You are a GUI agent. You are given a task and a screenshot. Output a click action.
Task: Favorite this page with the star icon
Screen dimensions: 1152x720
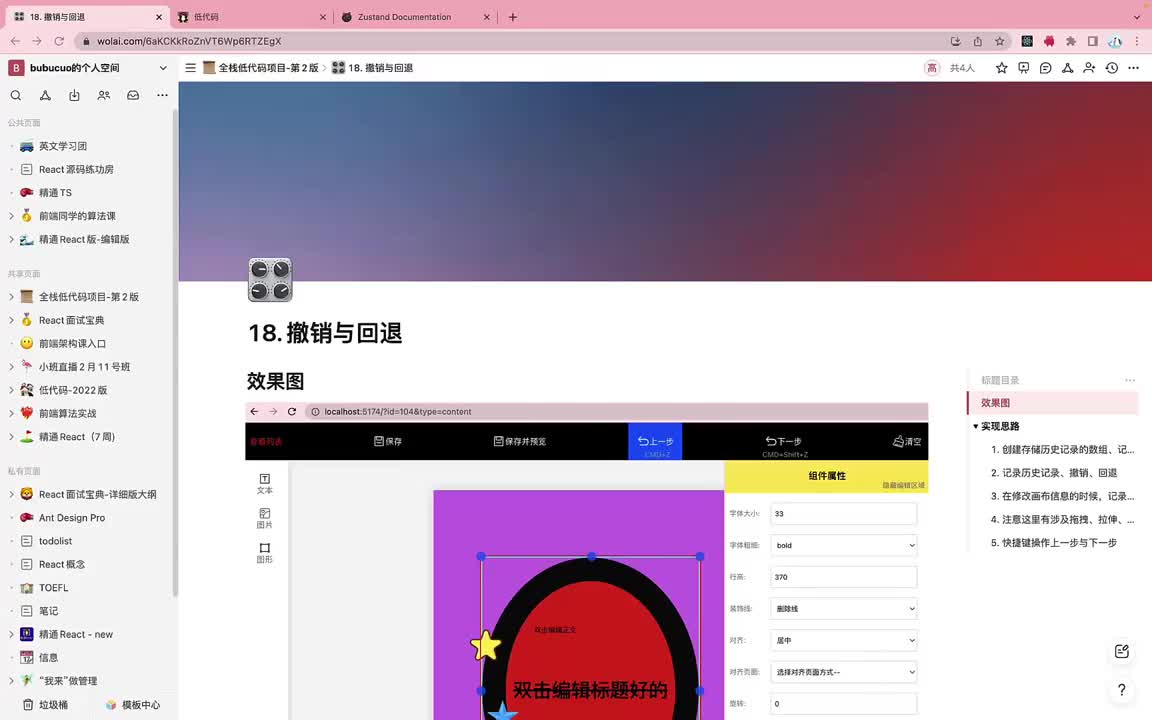point(1001,68)
